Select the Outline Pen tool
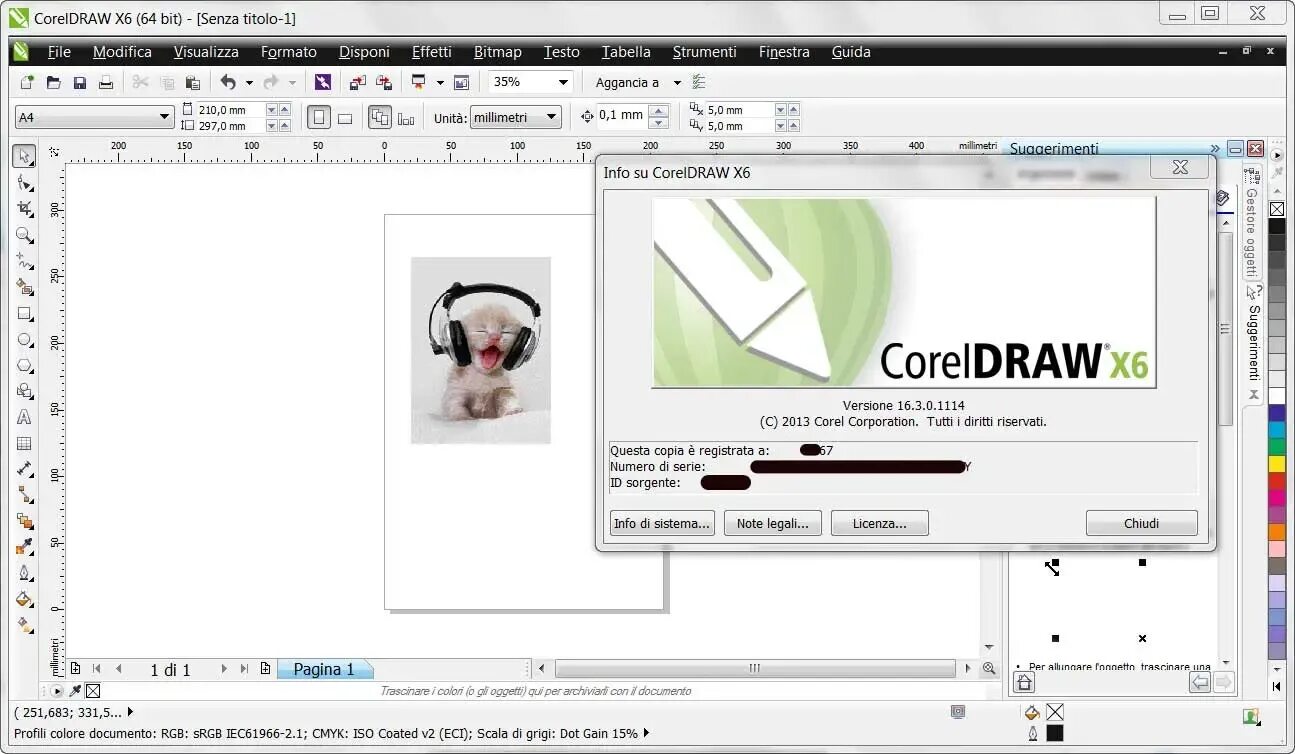This screenshot has width=1295, height=754. click(25, 573)
